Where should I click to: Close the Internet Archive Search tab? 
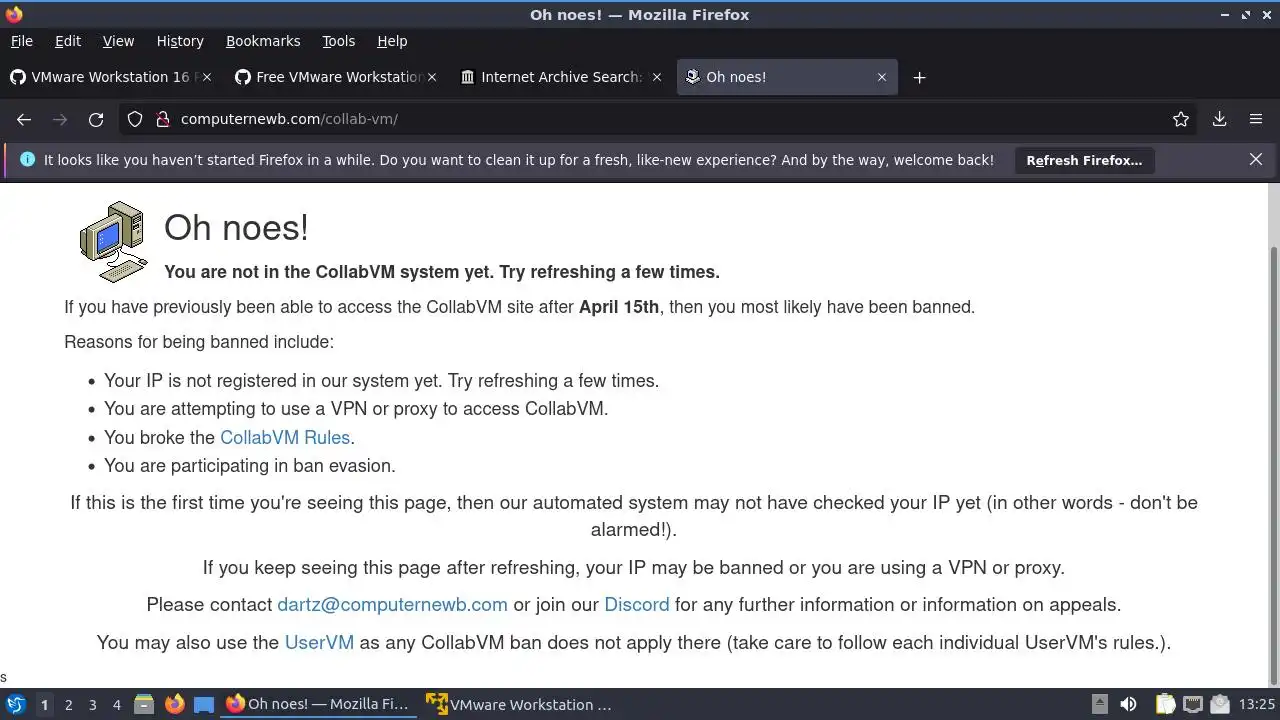pos(657,77)
